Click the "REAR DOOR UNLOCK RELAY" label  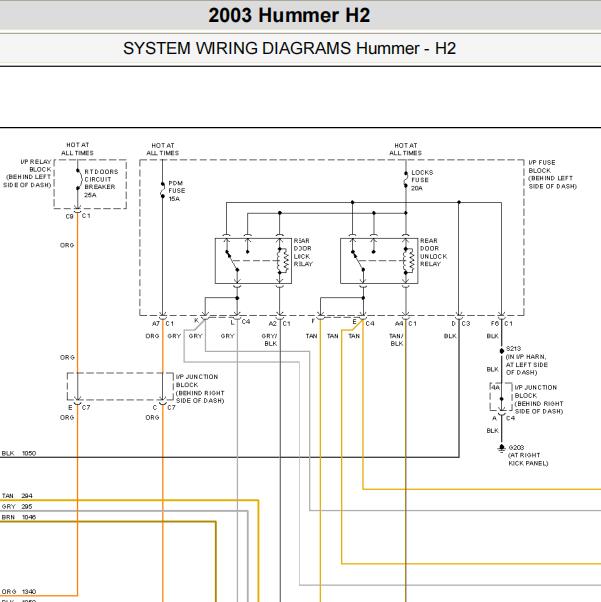[433, 252]
